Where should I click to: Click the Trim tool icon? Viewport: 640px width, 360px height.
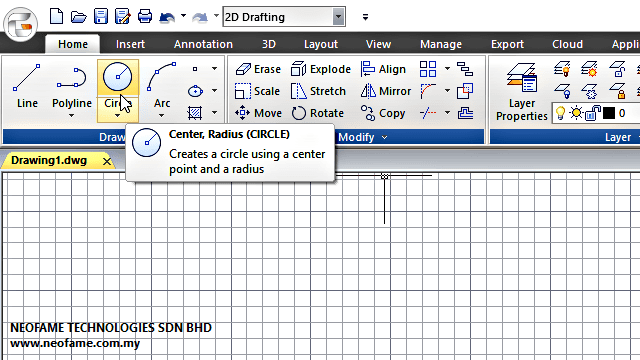[428, 113]
